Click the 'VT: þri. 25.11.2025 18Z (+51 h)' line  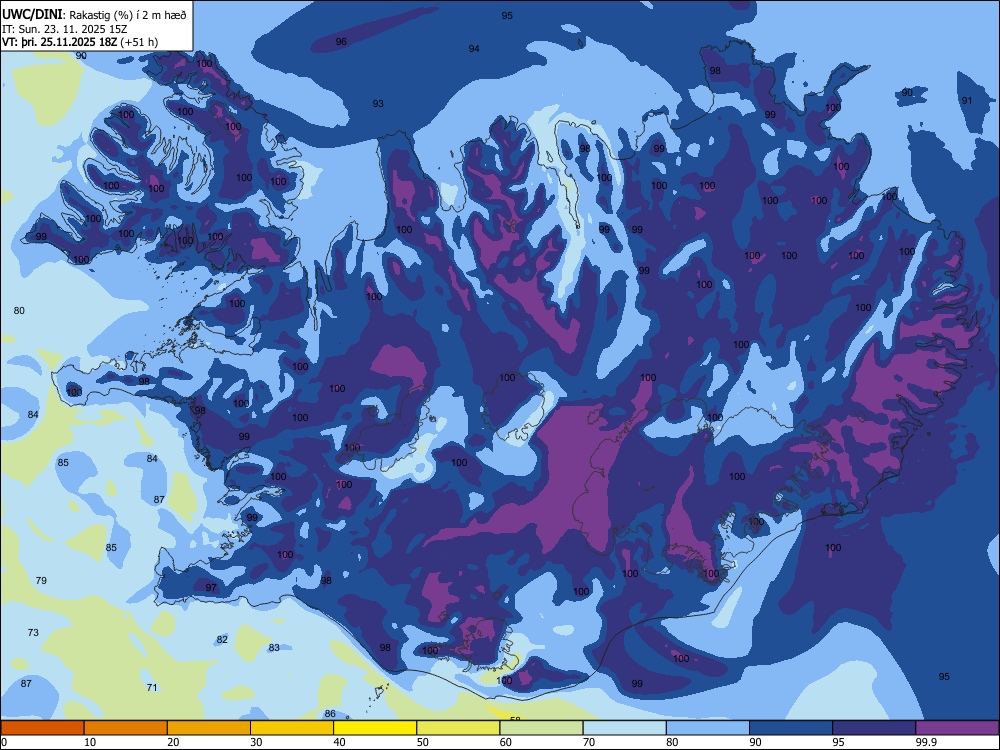pos(80,42)
